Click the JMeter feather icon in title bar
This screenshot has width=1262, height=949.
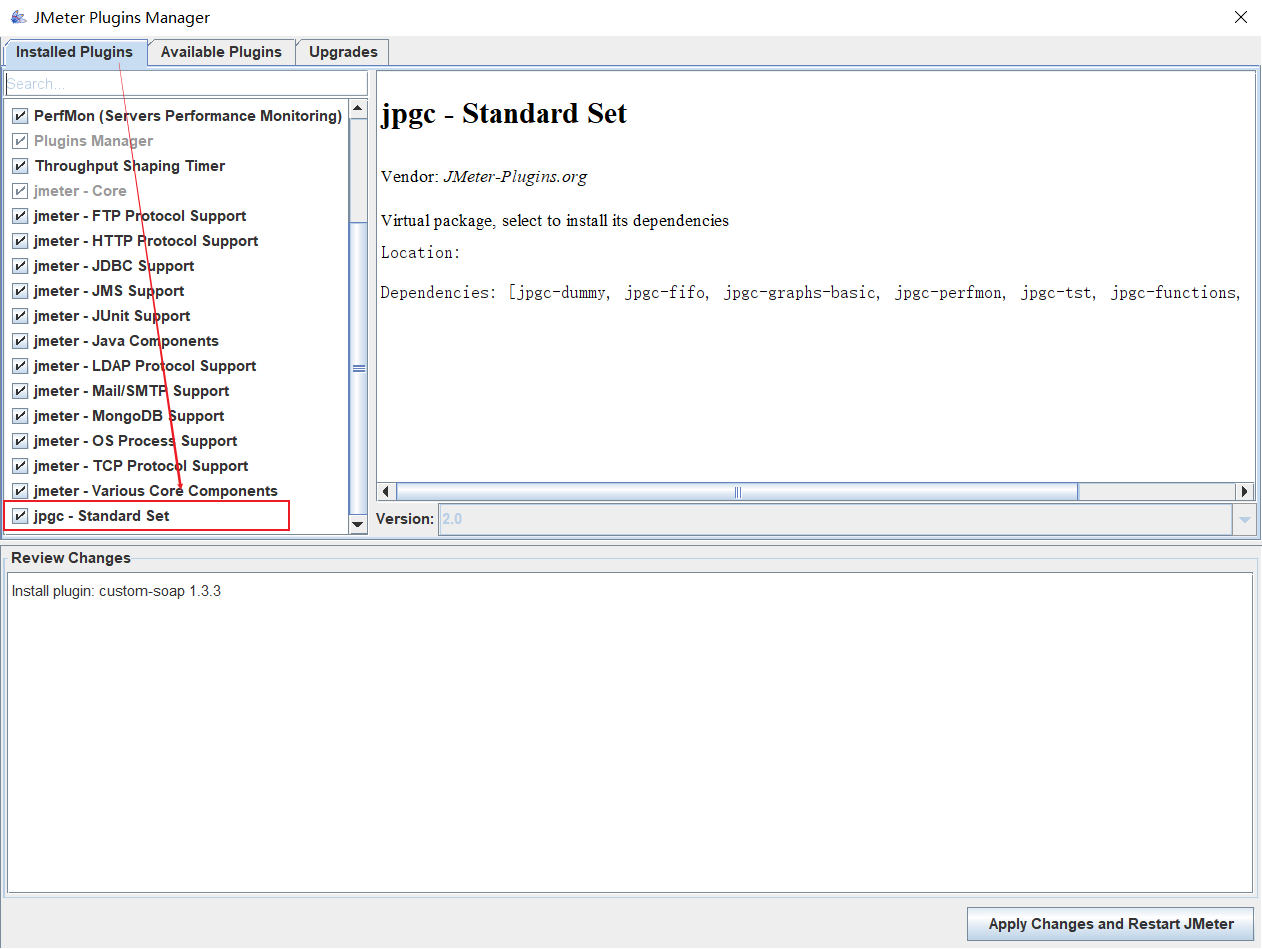tap(18, 17)
